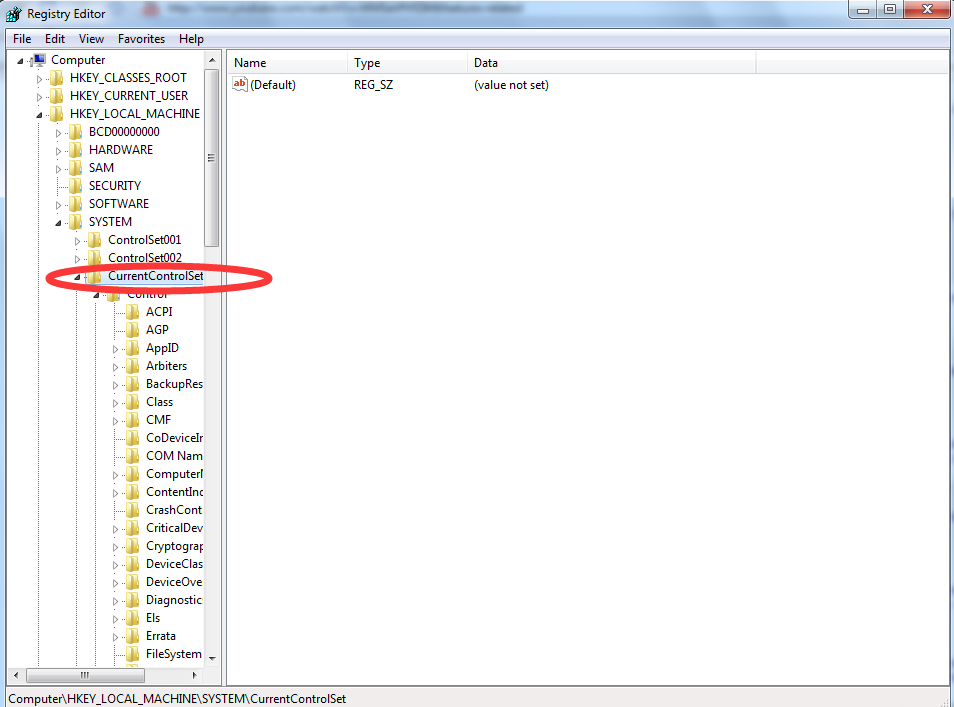Viewport: 954px width, 707px height.
Task: Click the (Default) string value icon
Action: (x=240, y=85)
